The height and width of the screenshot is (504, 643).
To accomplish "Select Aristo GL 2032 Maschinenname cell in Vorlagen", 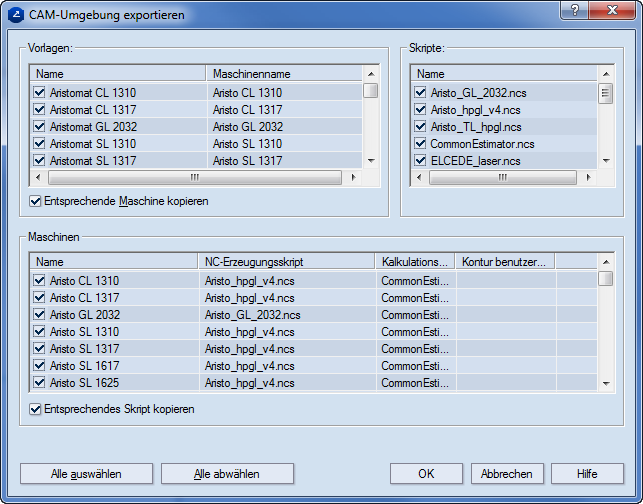I will coord(285,127).
